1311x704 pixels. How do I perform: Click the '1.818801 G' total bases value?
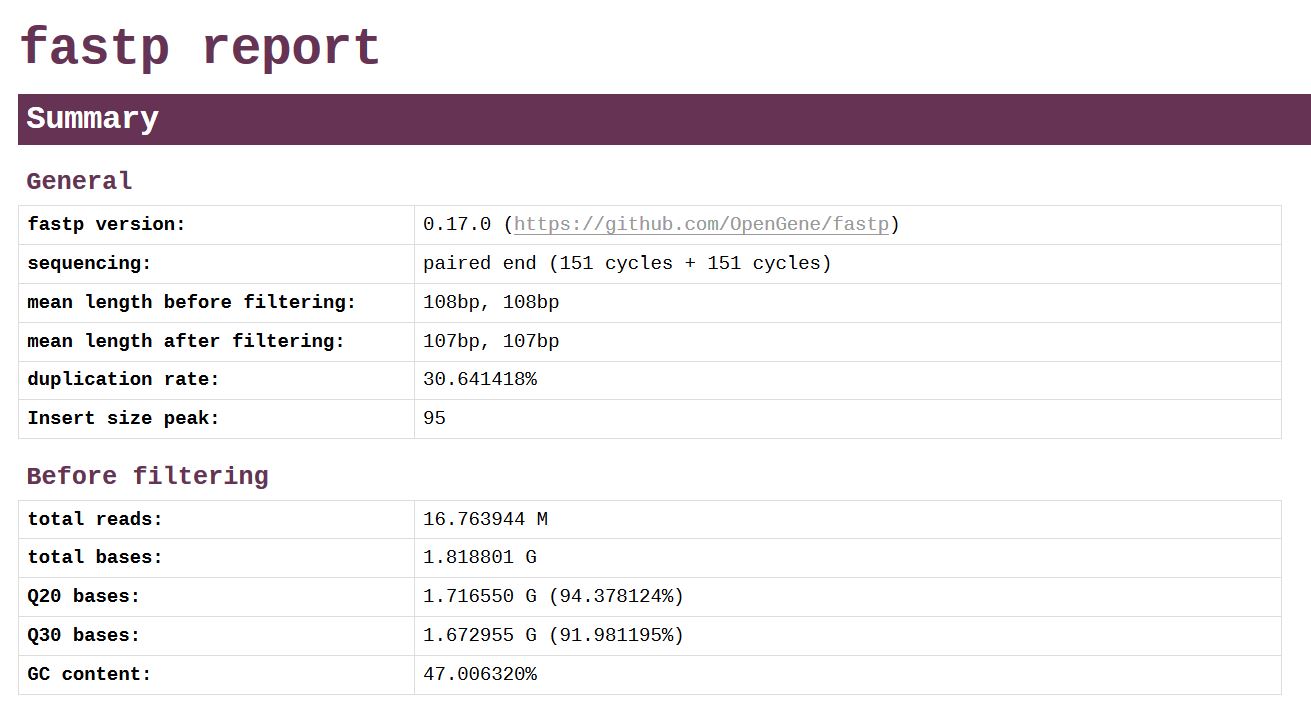click(480, 557)
